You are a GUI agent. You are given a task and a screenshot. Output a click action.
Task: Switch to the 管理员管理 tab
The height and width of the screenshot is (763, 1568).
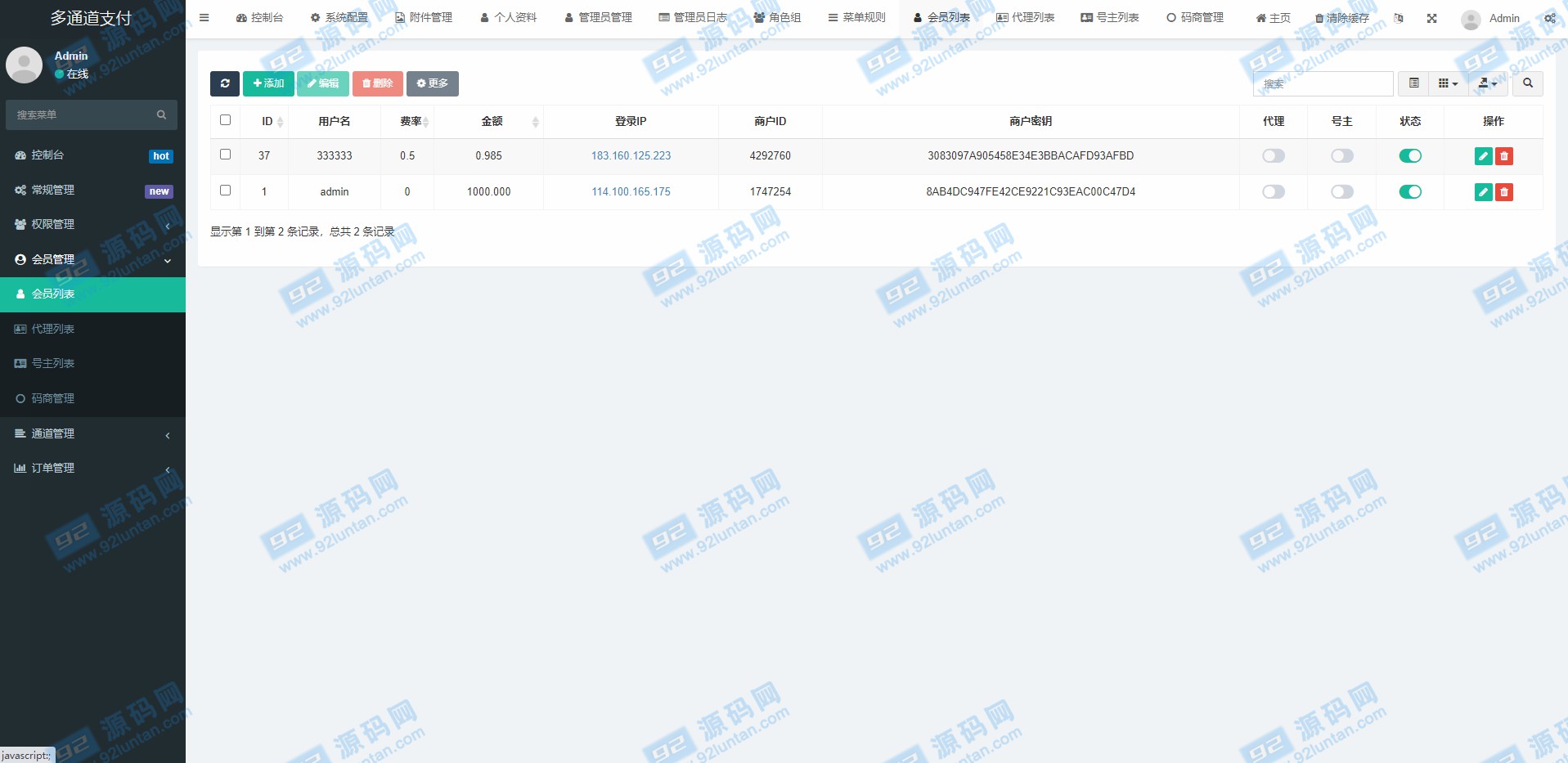(x=598, y=18)
